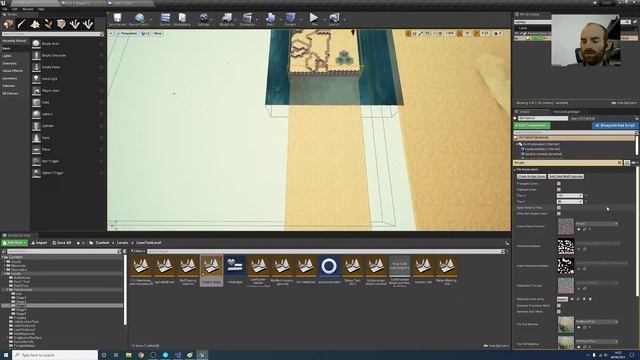Click the Add Component button
Viewport: 640px width, 360px height.
click(x=532, y=126)
